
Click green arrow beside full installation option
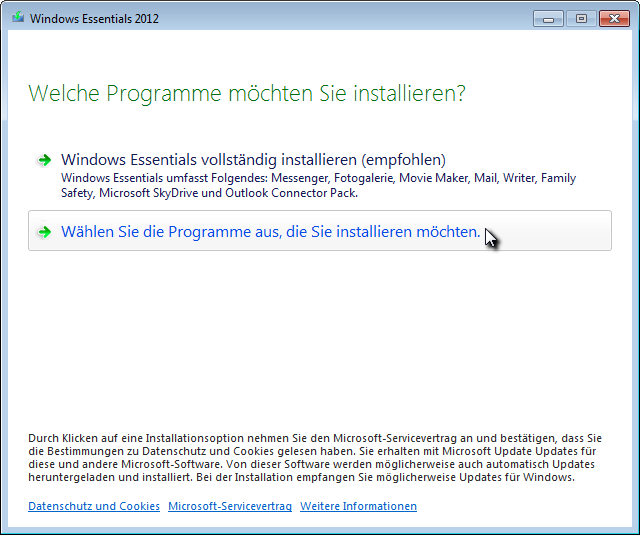(44, 160)
